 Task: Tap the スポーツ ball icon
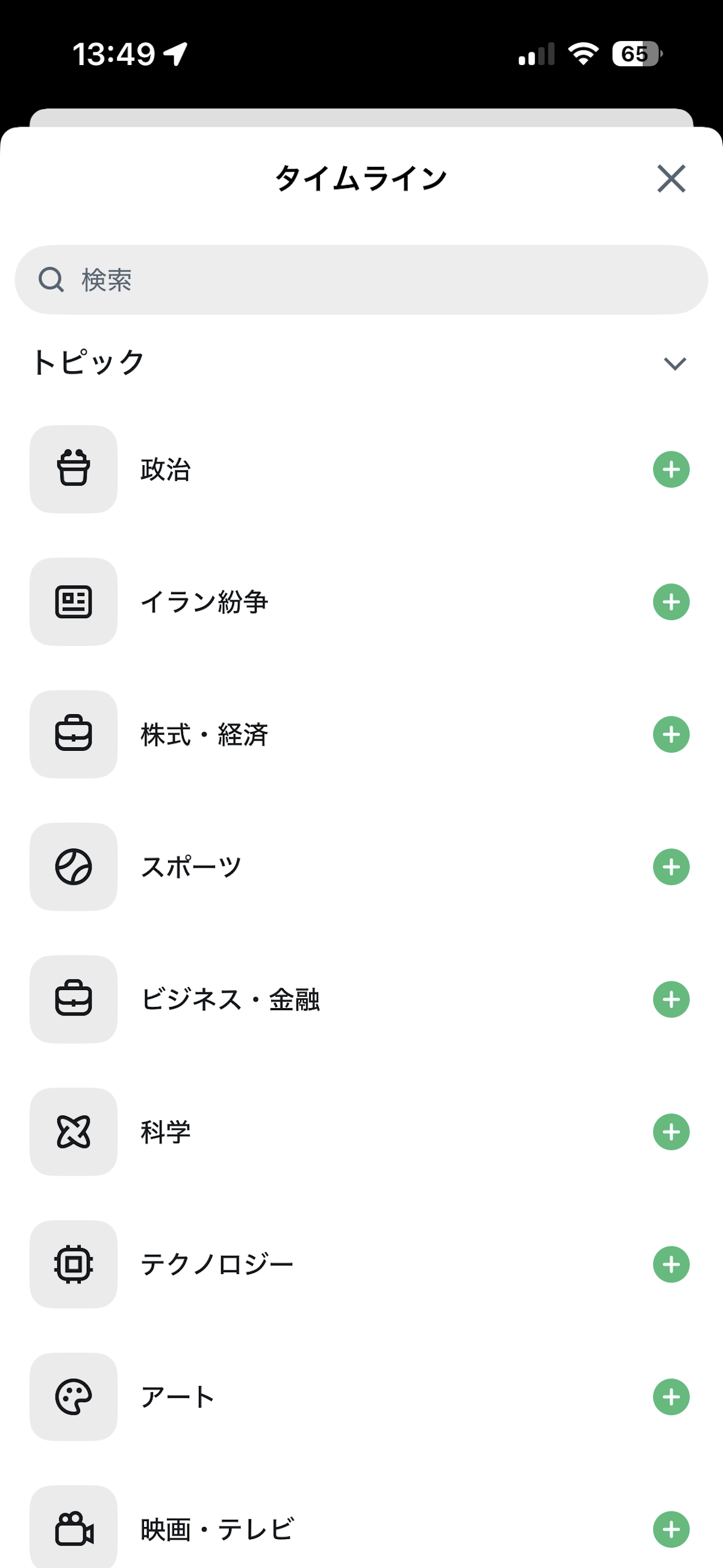point(74,867)
